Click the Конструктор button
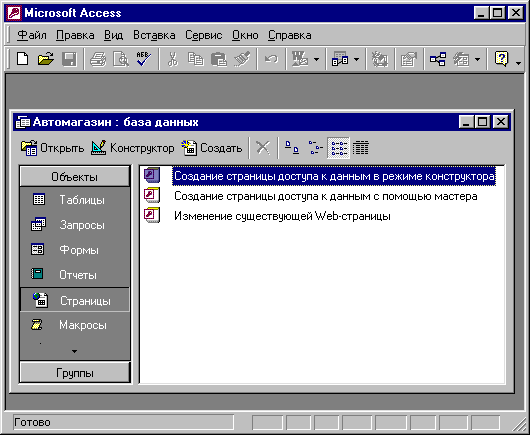 132,148
